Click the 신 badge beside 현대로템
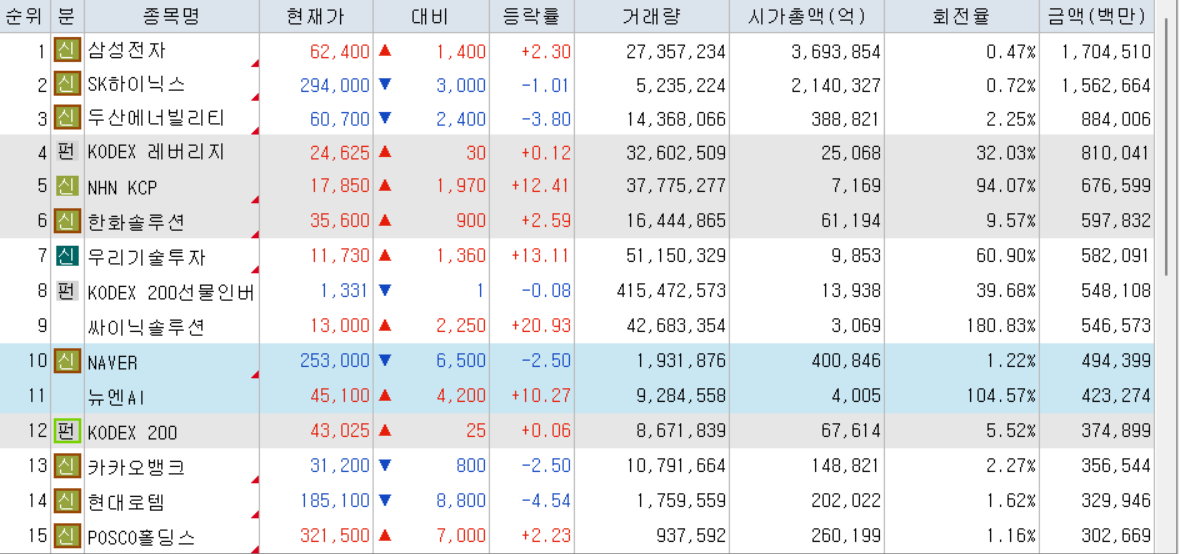The image size is (1179, 554). pyautogui.click(x=67, y=501)
